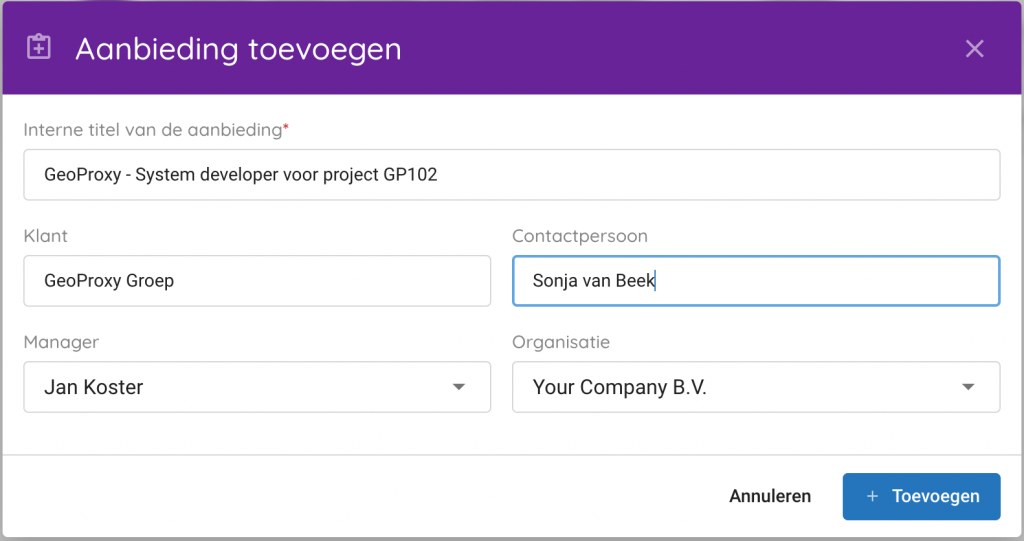Expand the Manager dropdown arrow
This screenshot has height=541, width=1024.
point(458,387)
